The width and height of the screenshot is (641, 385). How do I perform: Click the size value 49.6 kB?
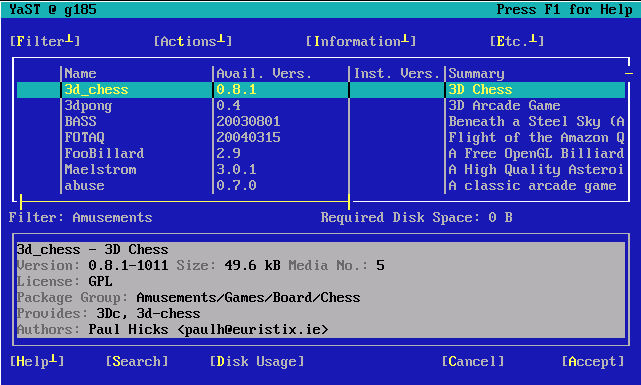point(252,265)
